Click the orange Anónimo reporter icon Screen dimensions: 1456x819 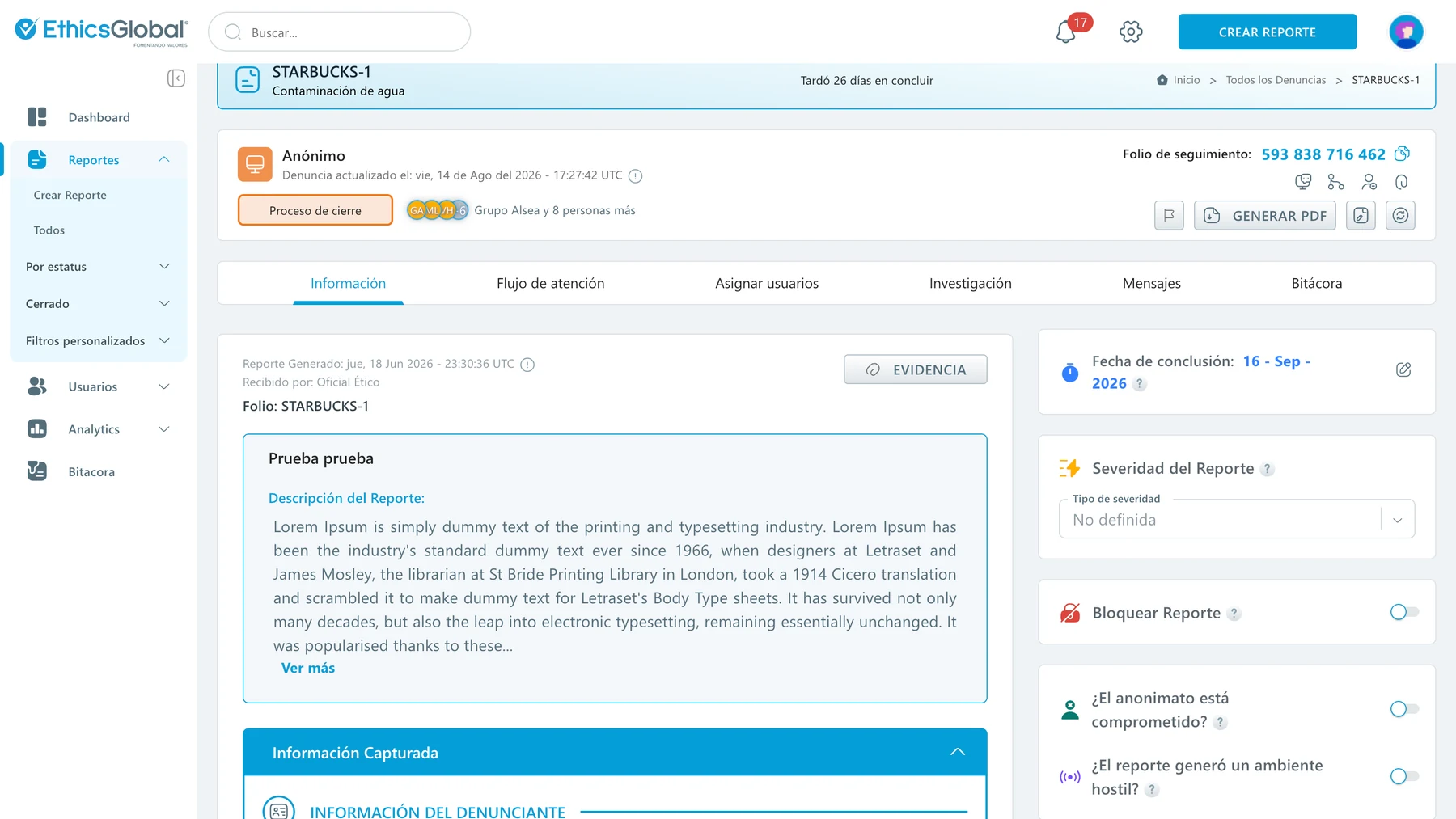click(255, 164)
